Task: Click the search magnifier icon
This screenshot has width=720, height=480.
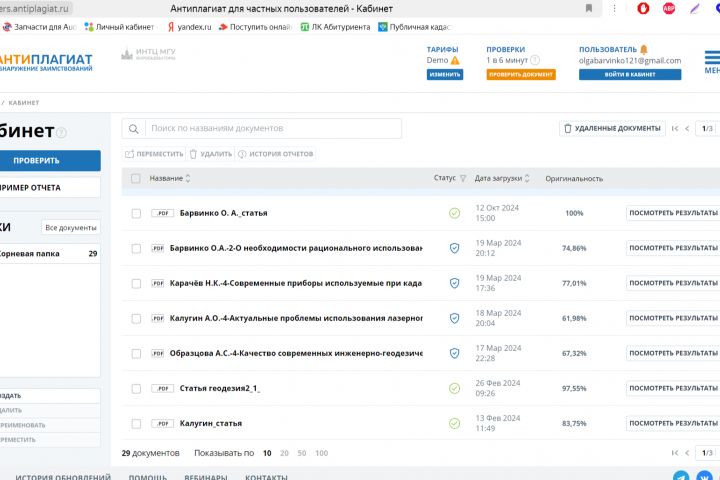Action: click(134, 129)
